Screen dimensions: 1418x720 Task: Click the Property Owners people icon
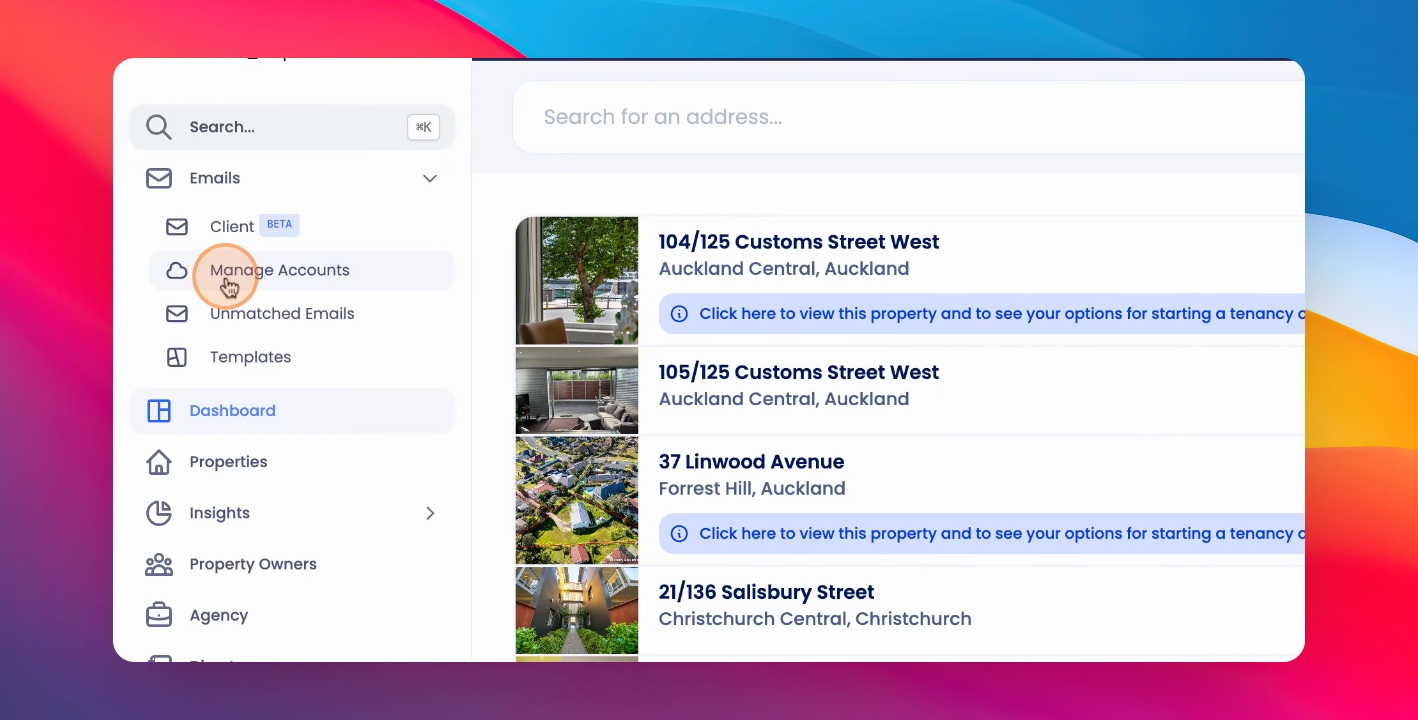pyautogui.click(x=159, y=564)
